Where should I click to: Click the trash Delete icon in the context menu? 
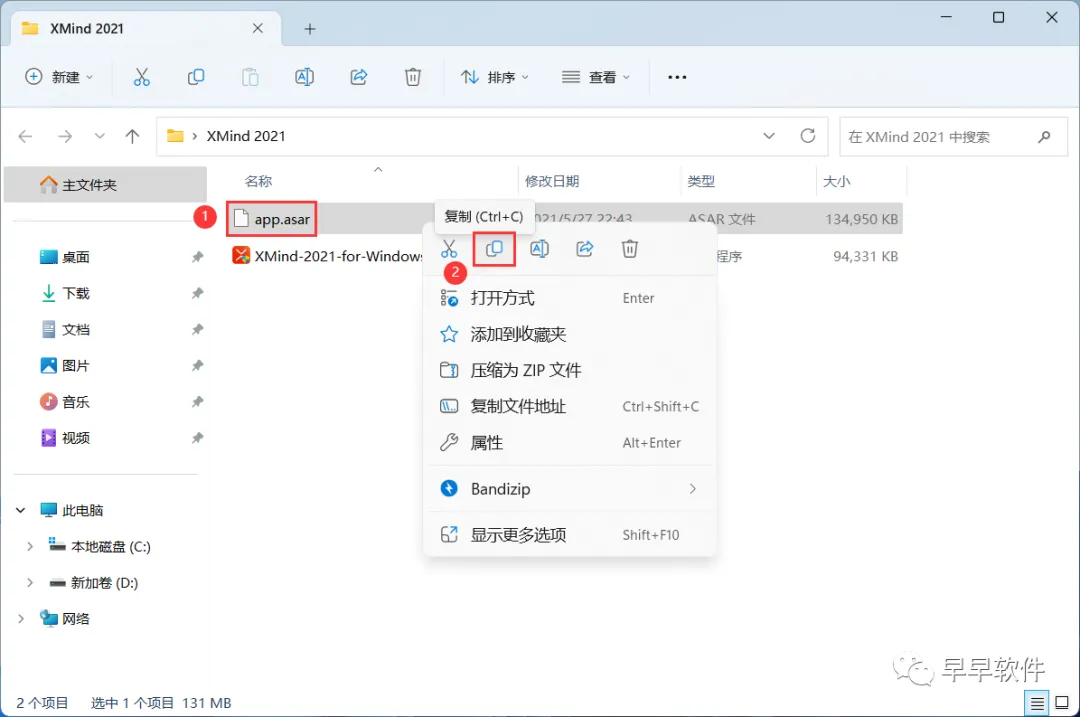[x=630, y=249]
